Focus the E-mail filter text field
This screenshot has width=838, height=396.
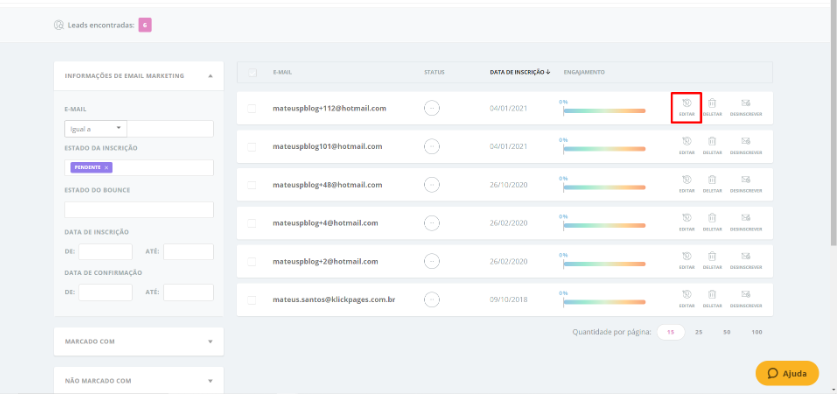[170, 129]
